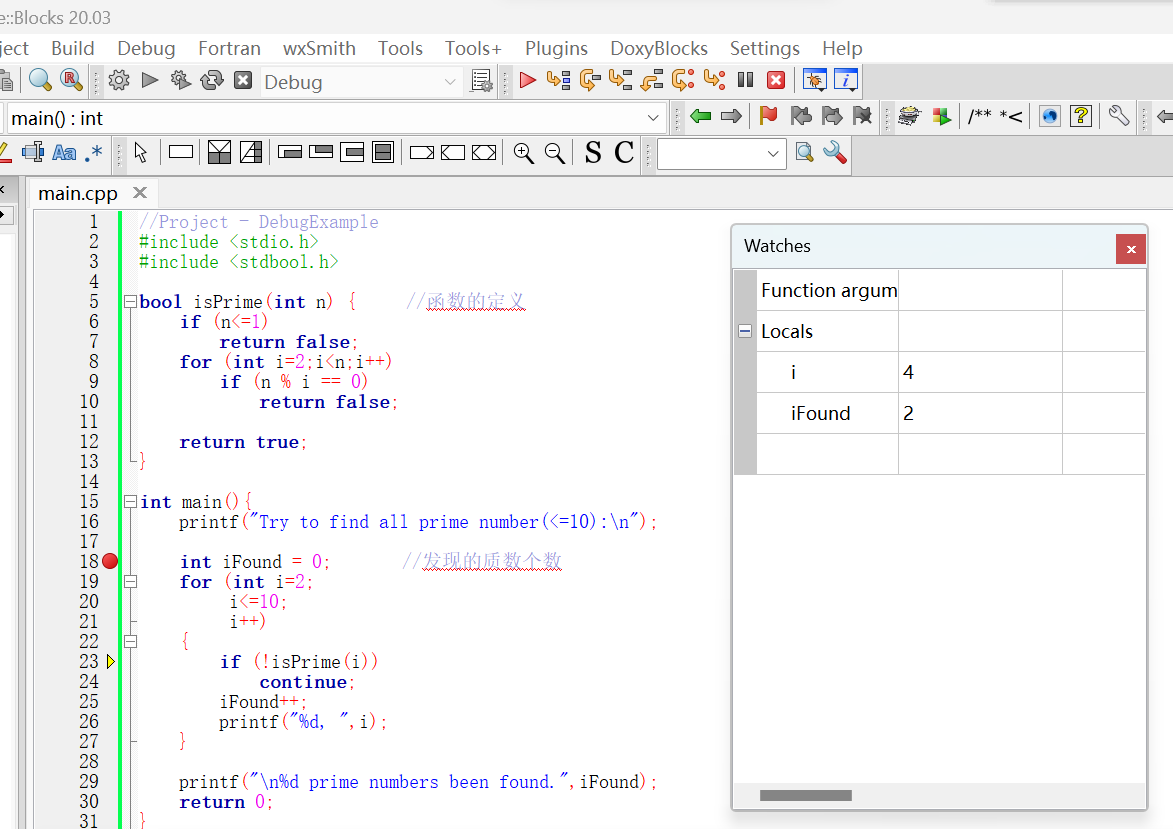Click the Watches panel horizontal scrollbar
Viewport: 1173px width, 829px height.
click(805, 795)
